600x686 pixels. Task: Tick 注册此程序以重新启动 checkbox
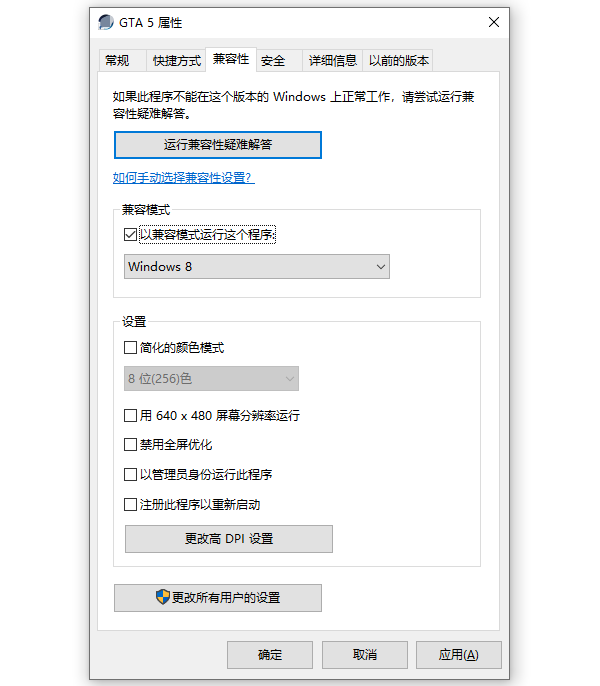130,505
